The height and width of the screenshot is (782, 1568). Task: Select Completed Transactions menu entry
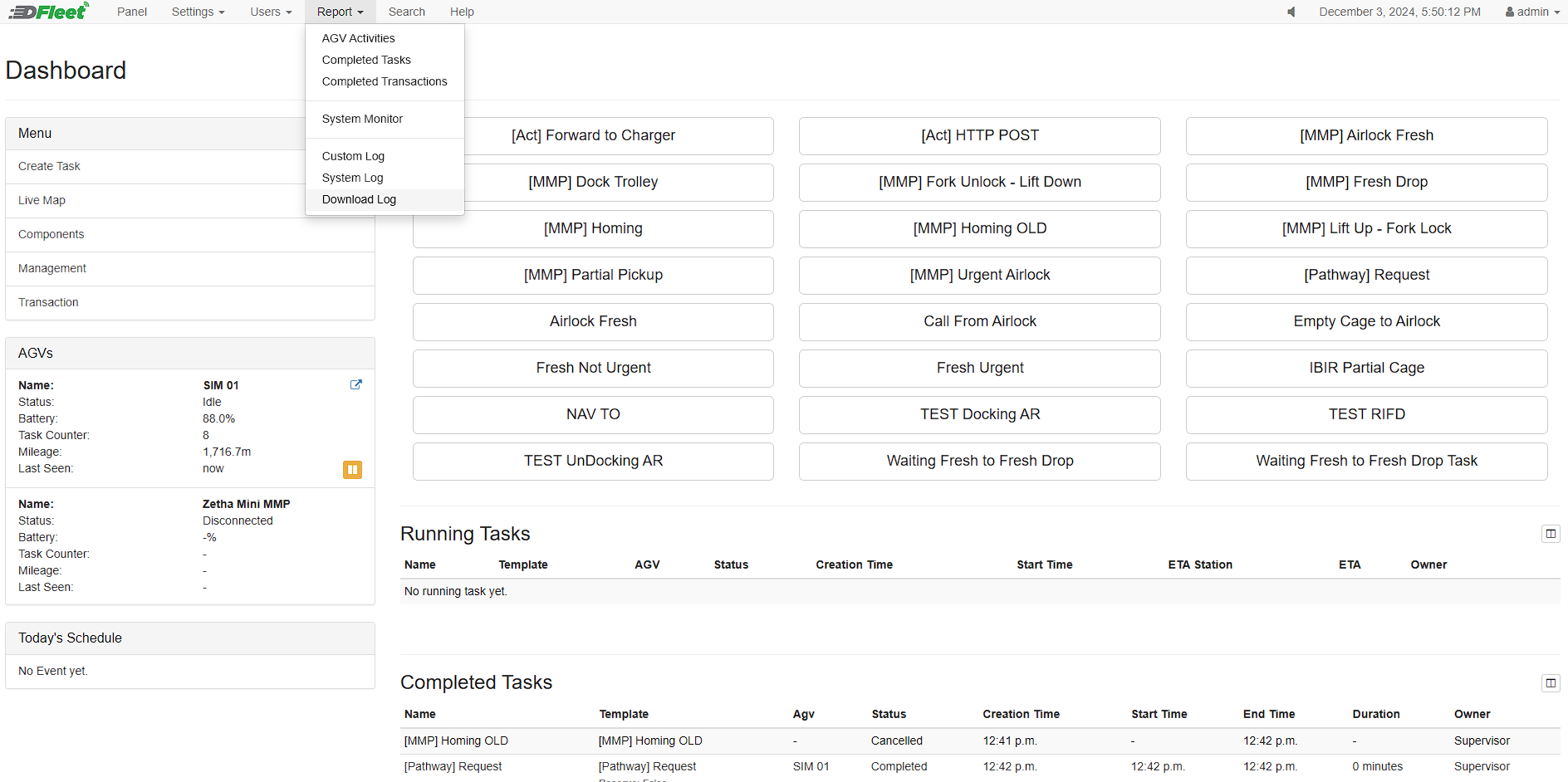click(x=385, y=81)
